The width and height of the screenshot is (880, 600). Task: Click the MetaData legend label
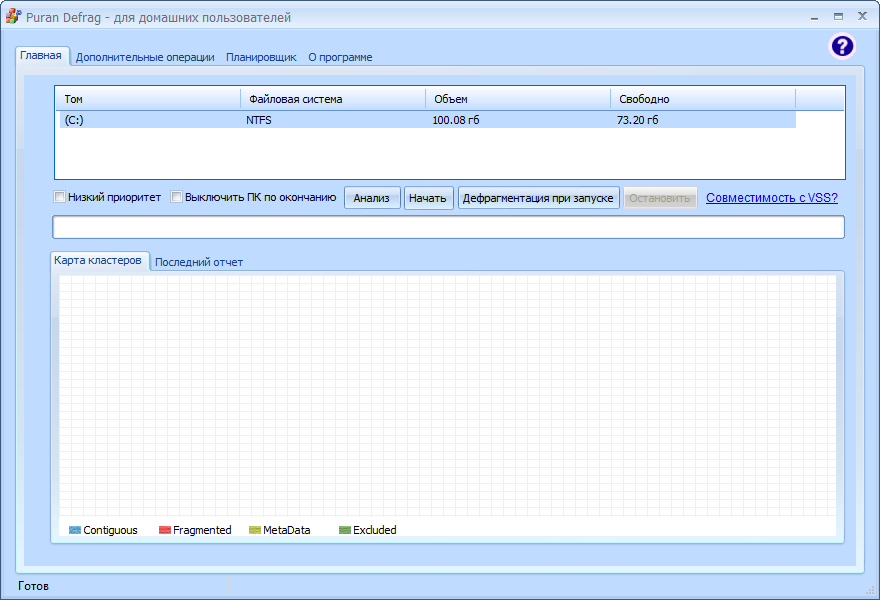tap(286, 530)
